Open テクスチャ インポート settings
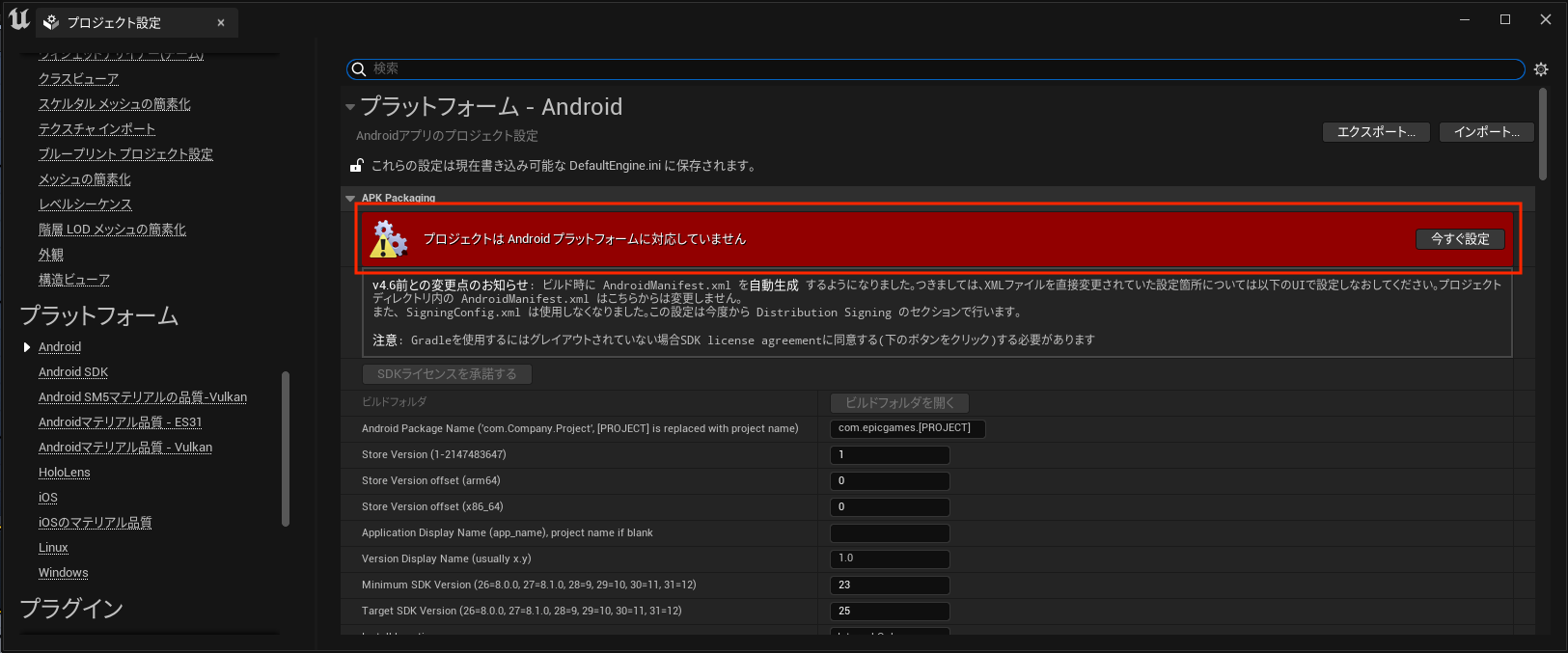The image size is (1568, 653). (96, 129)
